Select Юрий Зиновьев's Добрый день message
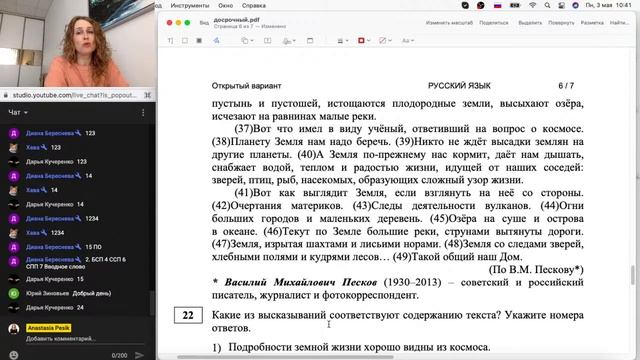Screen dimensions: 640x360 91,293
